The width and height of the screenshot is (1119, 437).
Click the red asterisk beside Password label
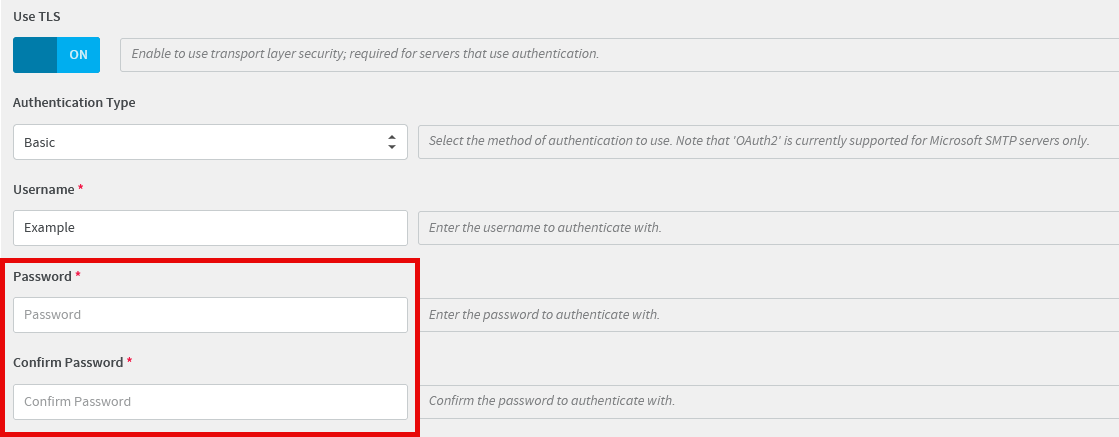click(x=78, y=275)
